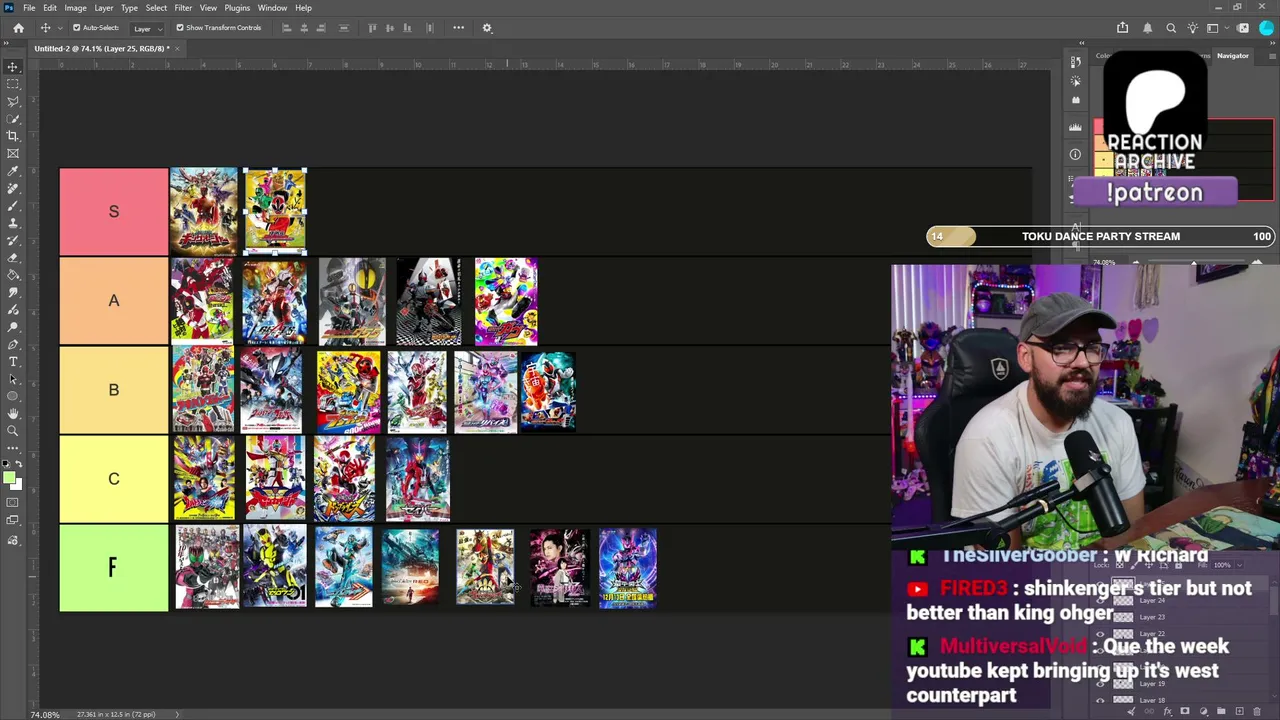Select the Crop tool
Image resolution: width=1280 pixels, height=720 pixels.
[x=13, y=136]
